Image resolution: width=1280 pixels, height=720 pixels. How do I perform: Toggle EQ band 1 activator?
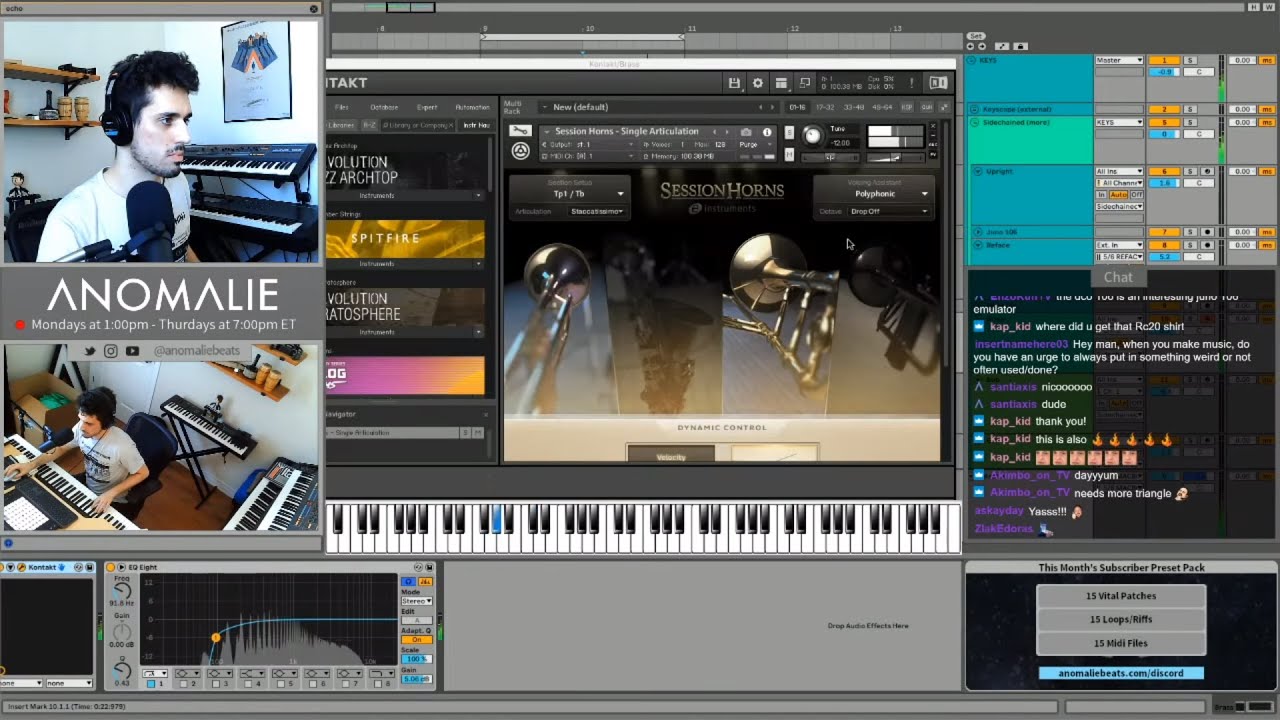[151, 684]
